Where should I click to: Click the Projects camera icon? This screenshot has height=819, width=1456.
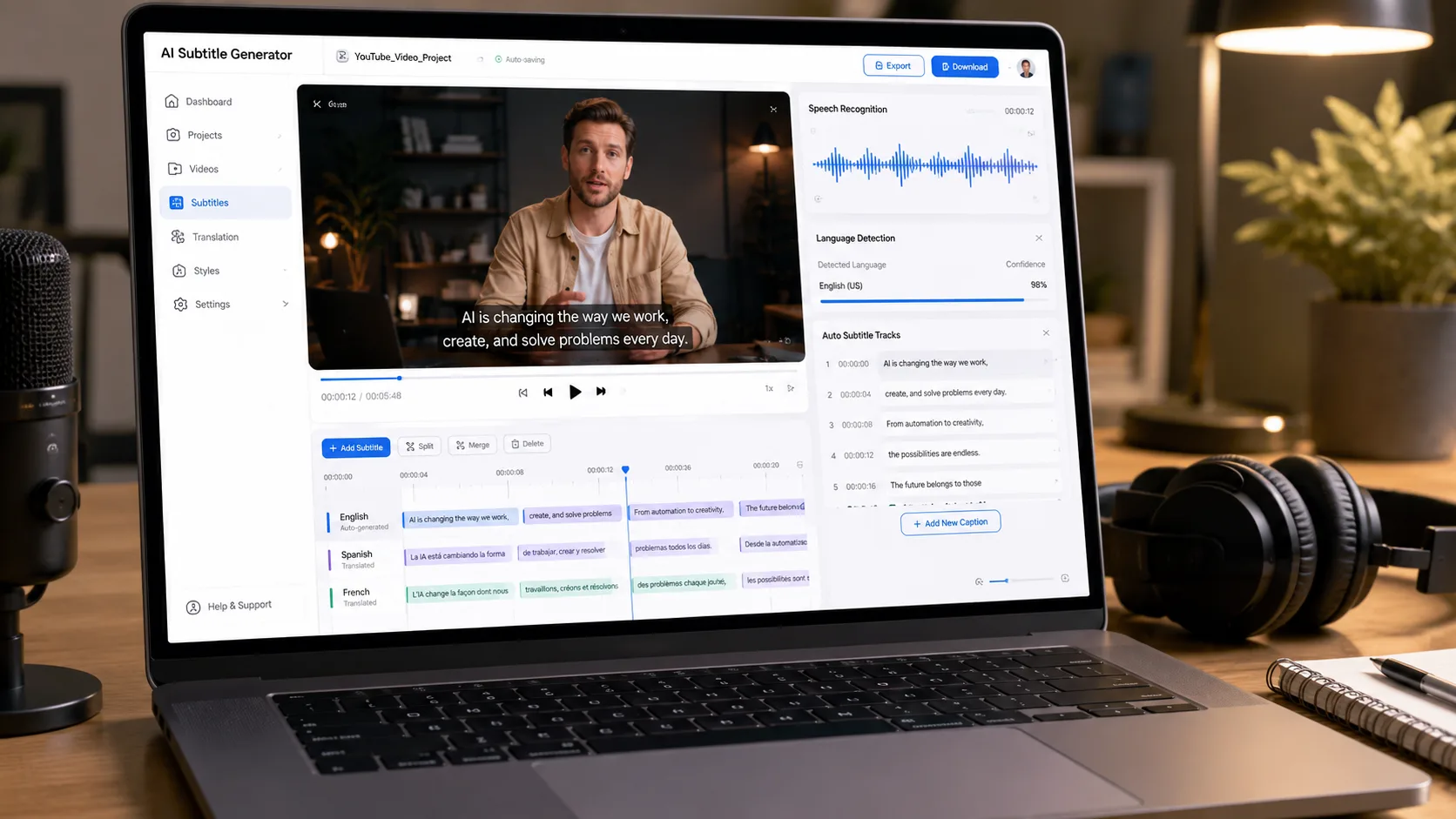[173, 135]
